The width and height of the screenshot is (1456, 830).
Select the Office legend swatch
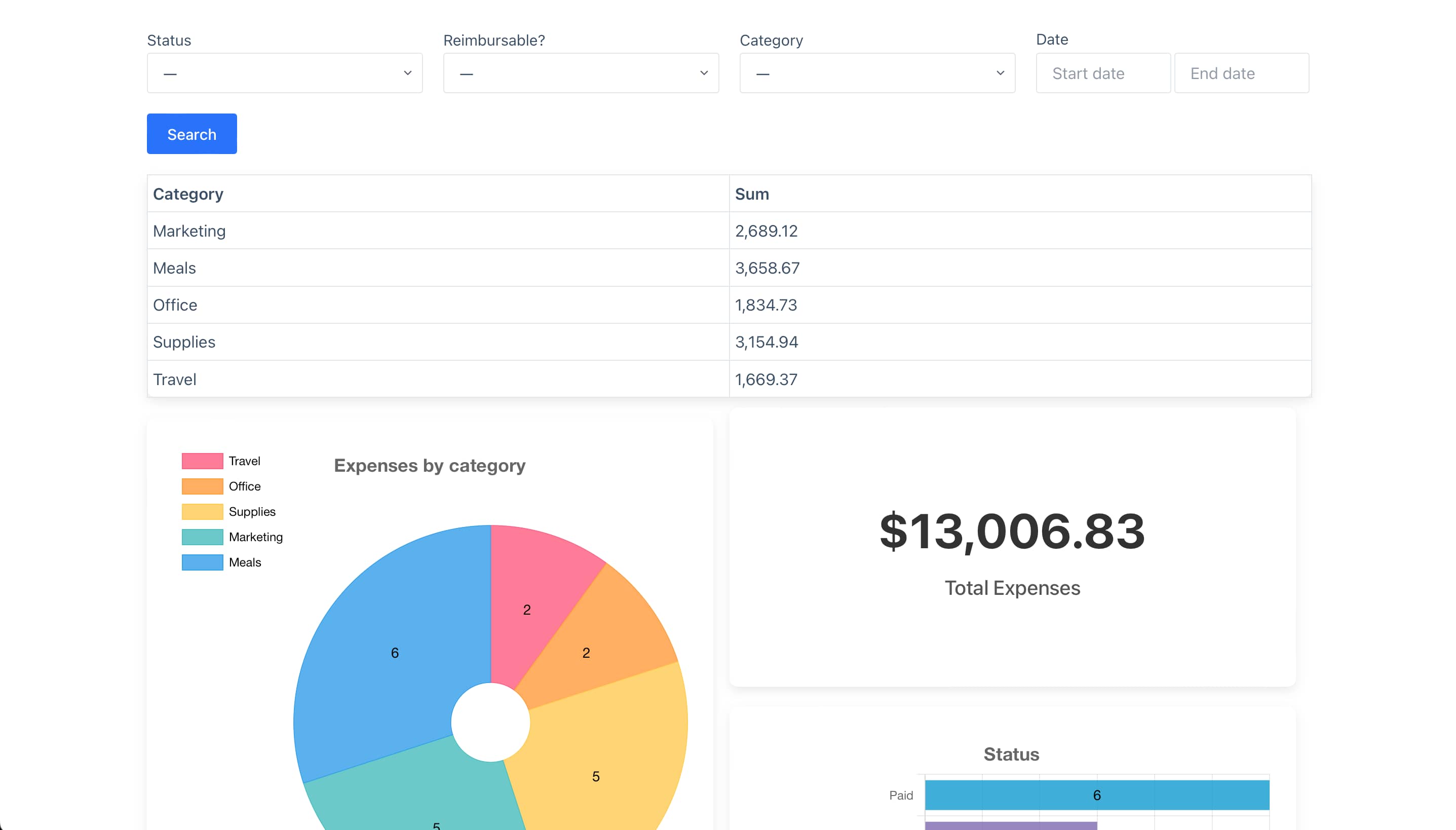[x=201, y=485]
